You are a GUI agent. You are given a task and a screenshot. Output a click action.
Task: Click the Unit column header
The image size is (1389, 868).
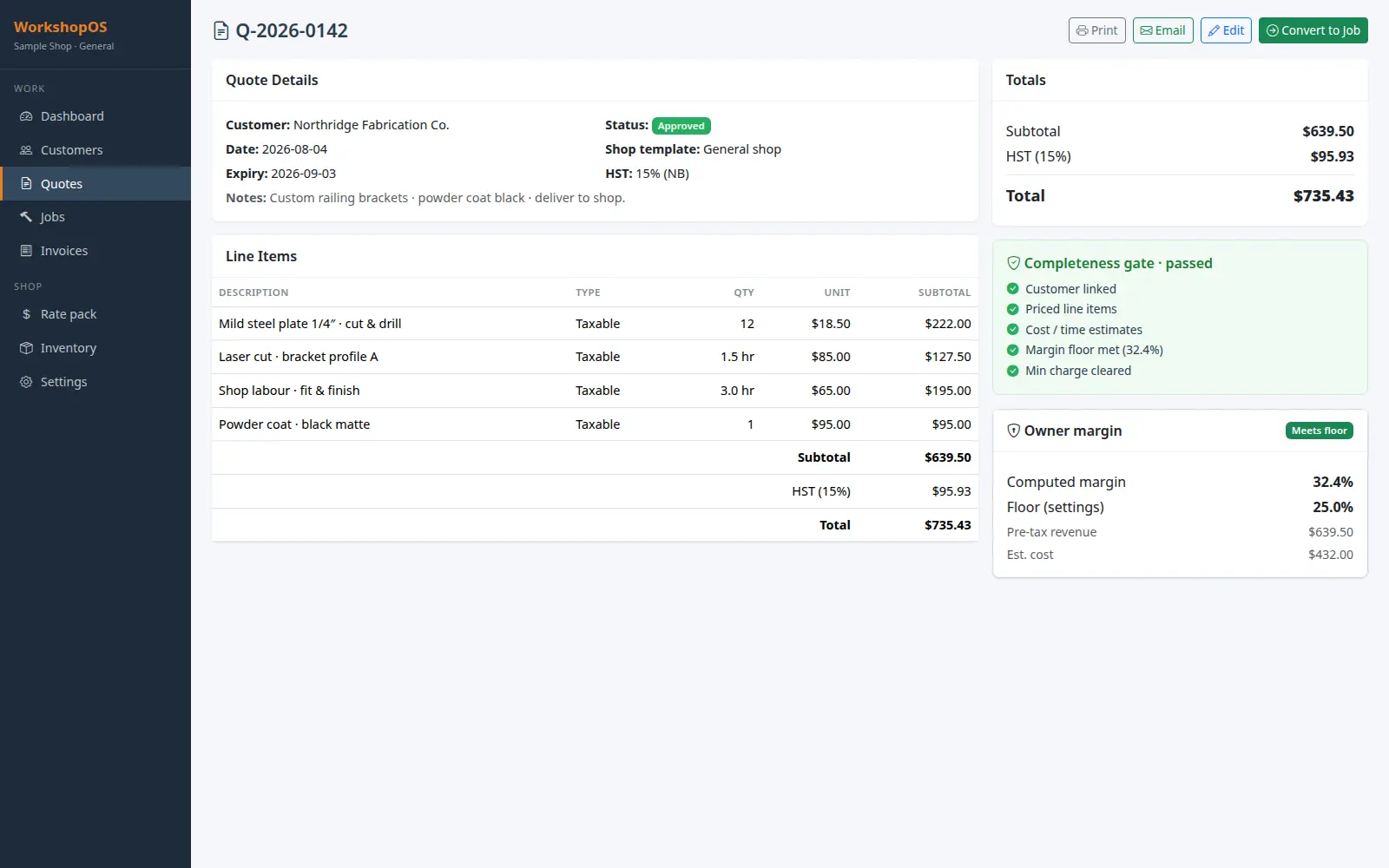(837, 293)
